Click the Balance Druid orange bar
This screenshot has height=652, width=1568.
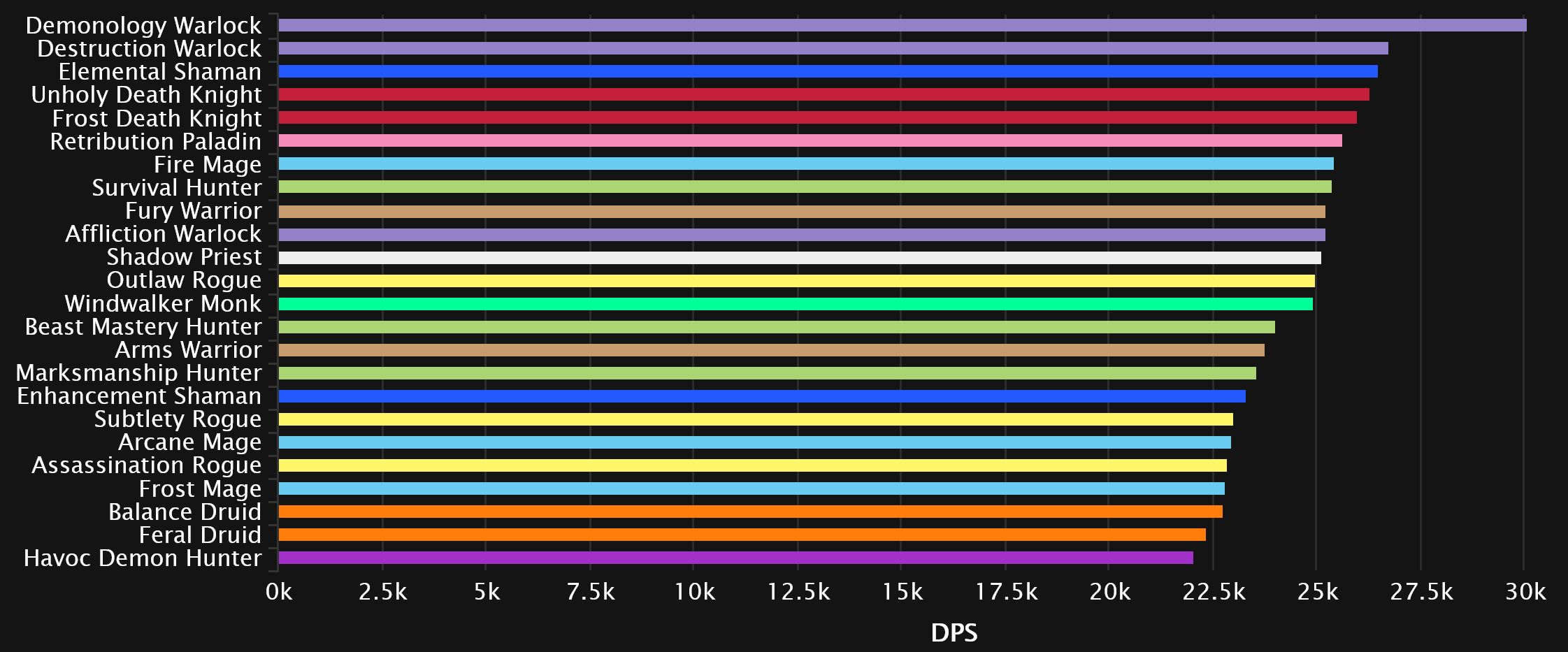(x=750, y=512)
